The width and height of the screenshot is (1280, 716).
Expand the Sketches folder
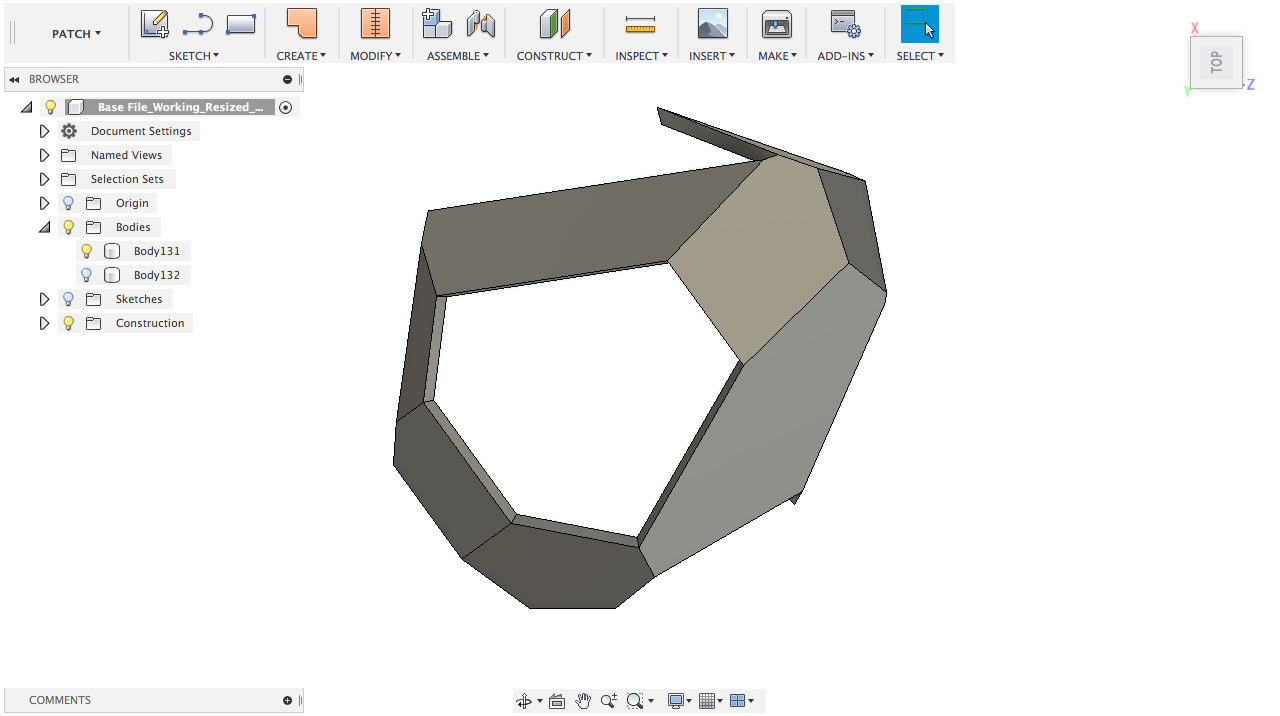(x=44, y=299)
